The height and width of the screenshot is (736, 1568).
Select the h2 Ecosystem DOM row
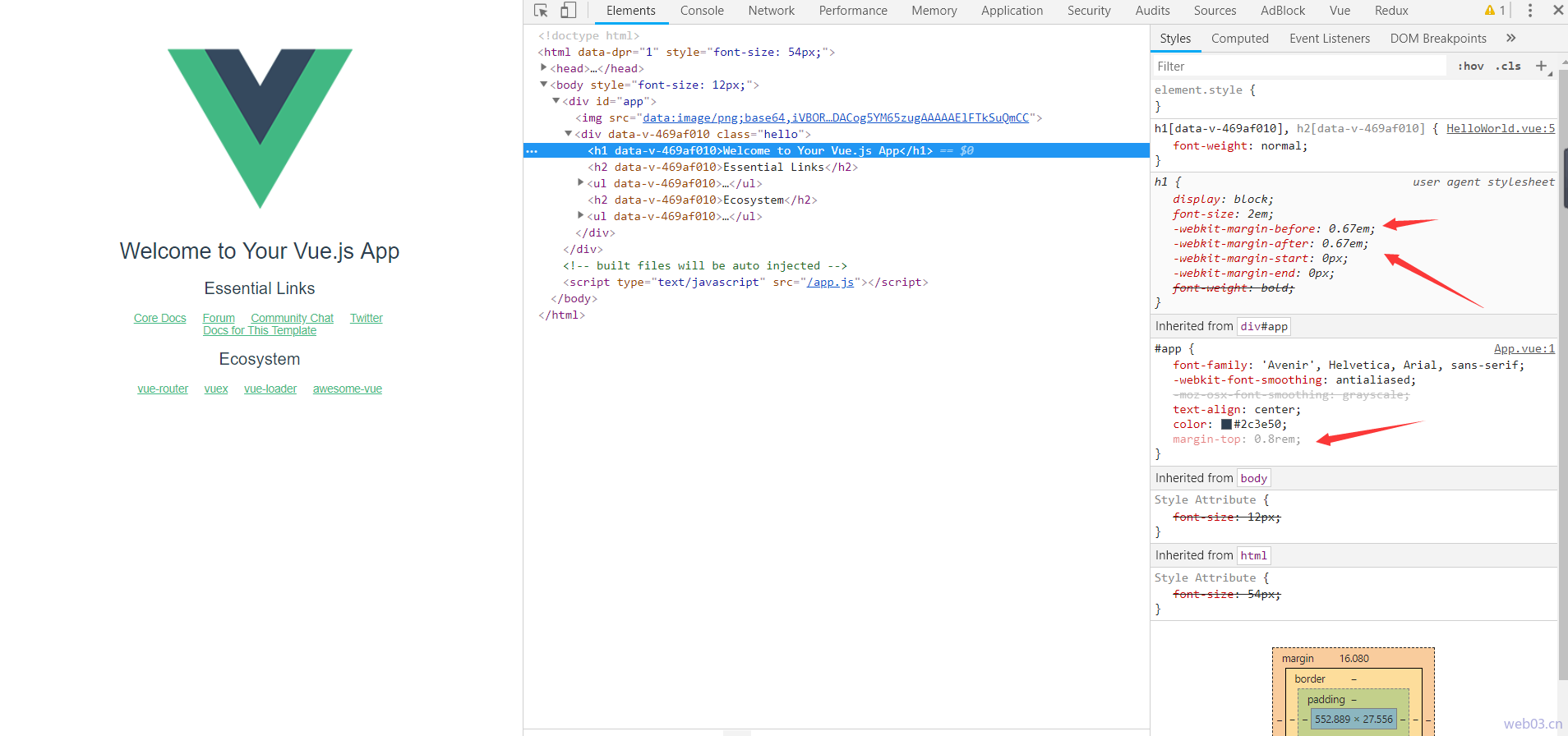click(x=703, y=200)
